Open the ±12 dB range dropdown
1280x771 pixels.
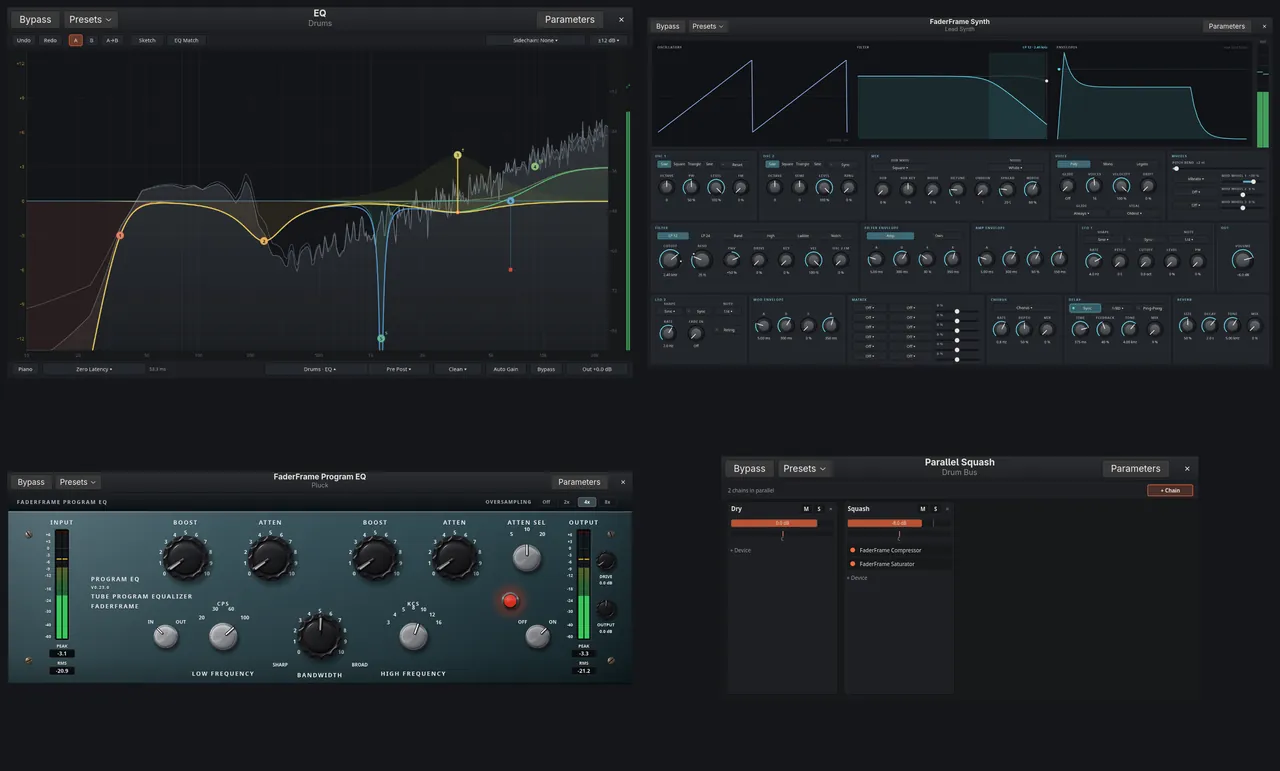[x=608, y=40]
